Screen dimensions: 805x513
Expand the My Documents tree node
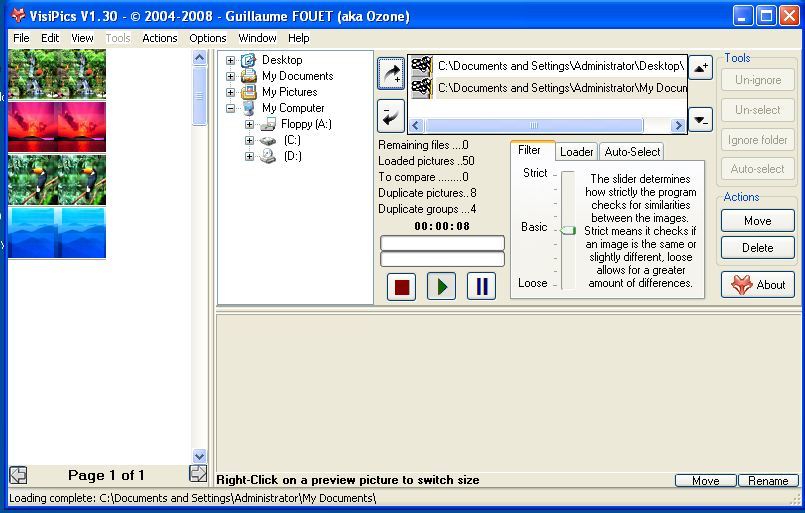[231, 76]
